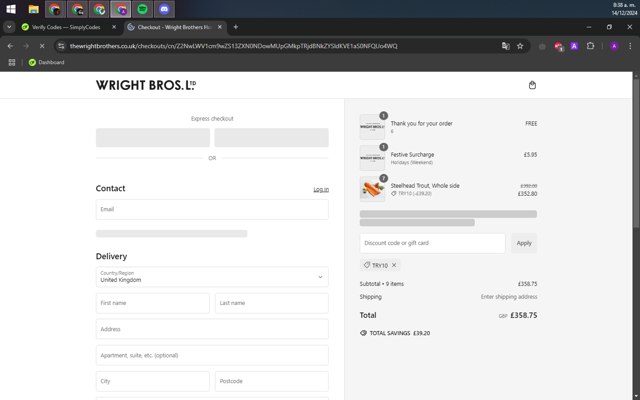Screen dimensions: 640x400
Task: Switch to the second Chrome taskbar window
Action: click(77, 9)
